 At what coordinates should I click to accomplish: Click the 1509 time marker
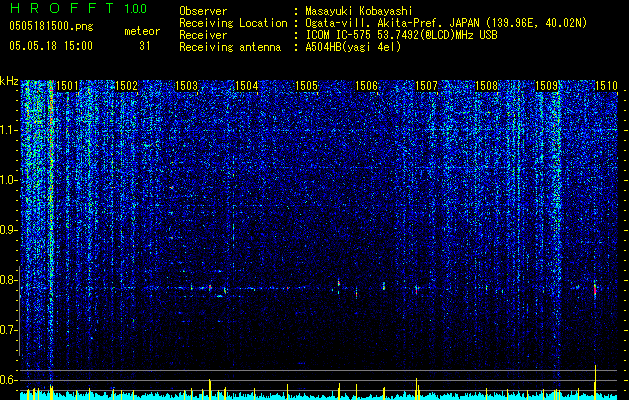(x=546, y=86)
